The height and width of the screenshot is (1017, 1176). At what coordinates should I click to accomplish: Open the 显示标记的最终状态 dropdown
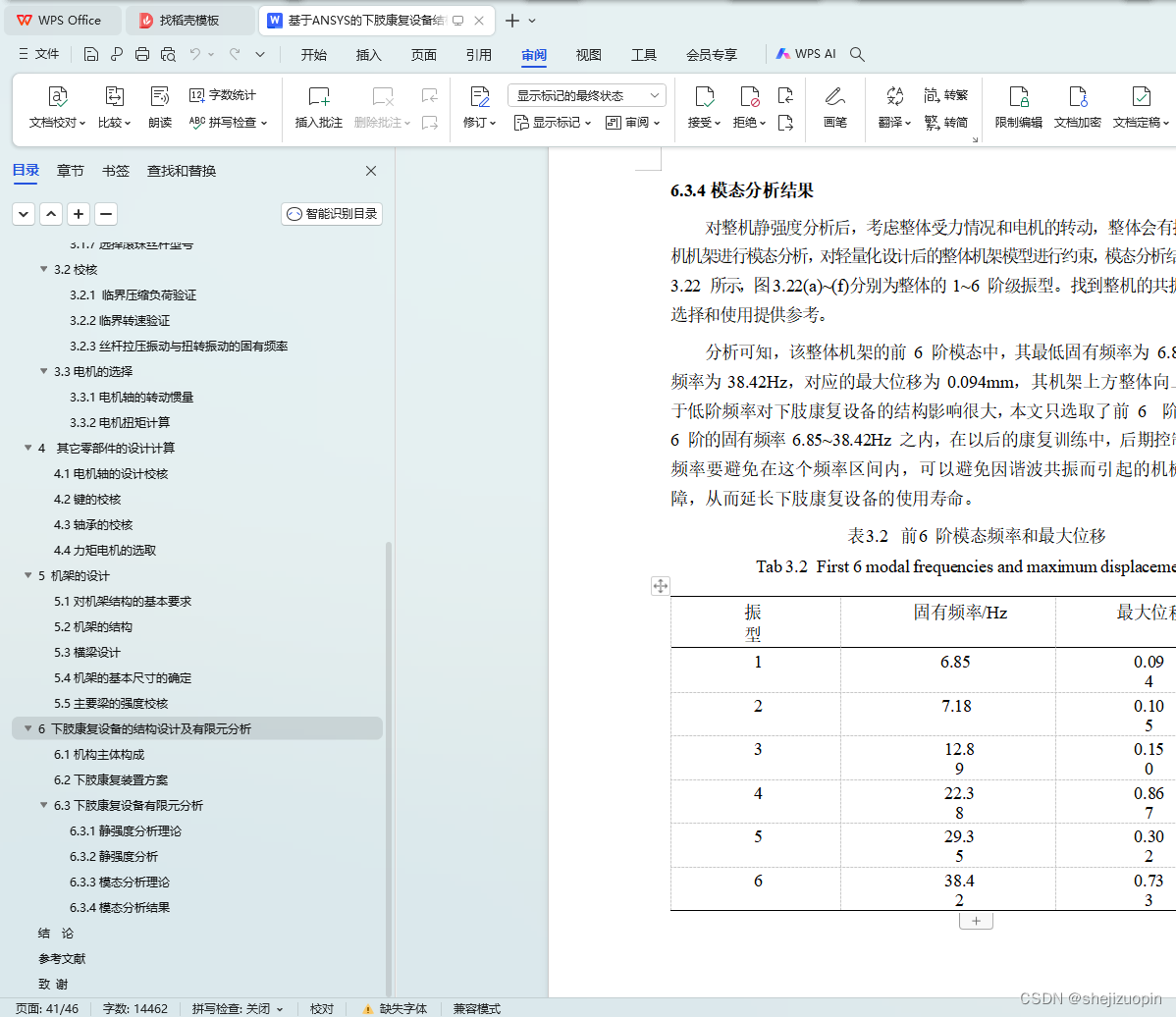pos(586,95)
